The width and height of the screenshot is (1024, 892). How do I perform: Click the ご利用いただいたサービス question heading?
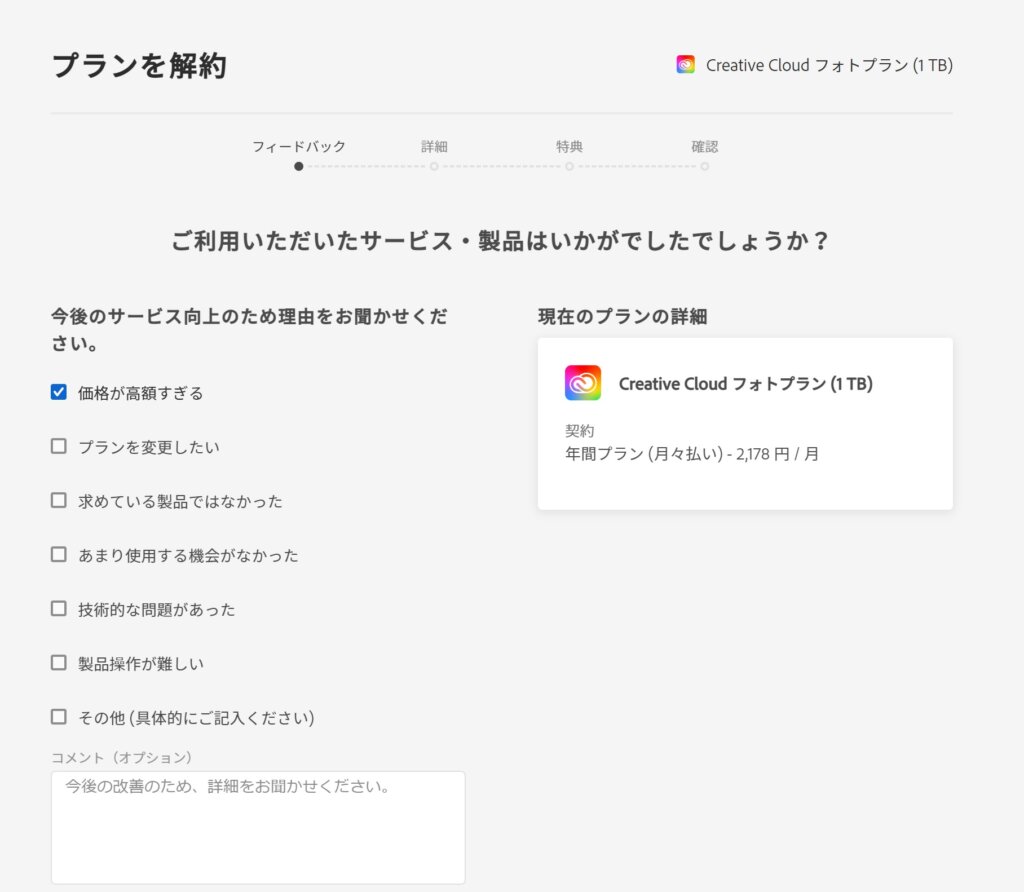coord(500,241)
